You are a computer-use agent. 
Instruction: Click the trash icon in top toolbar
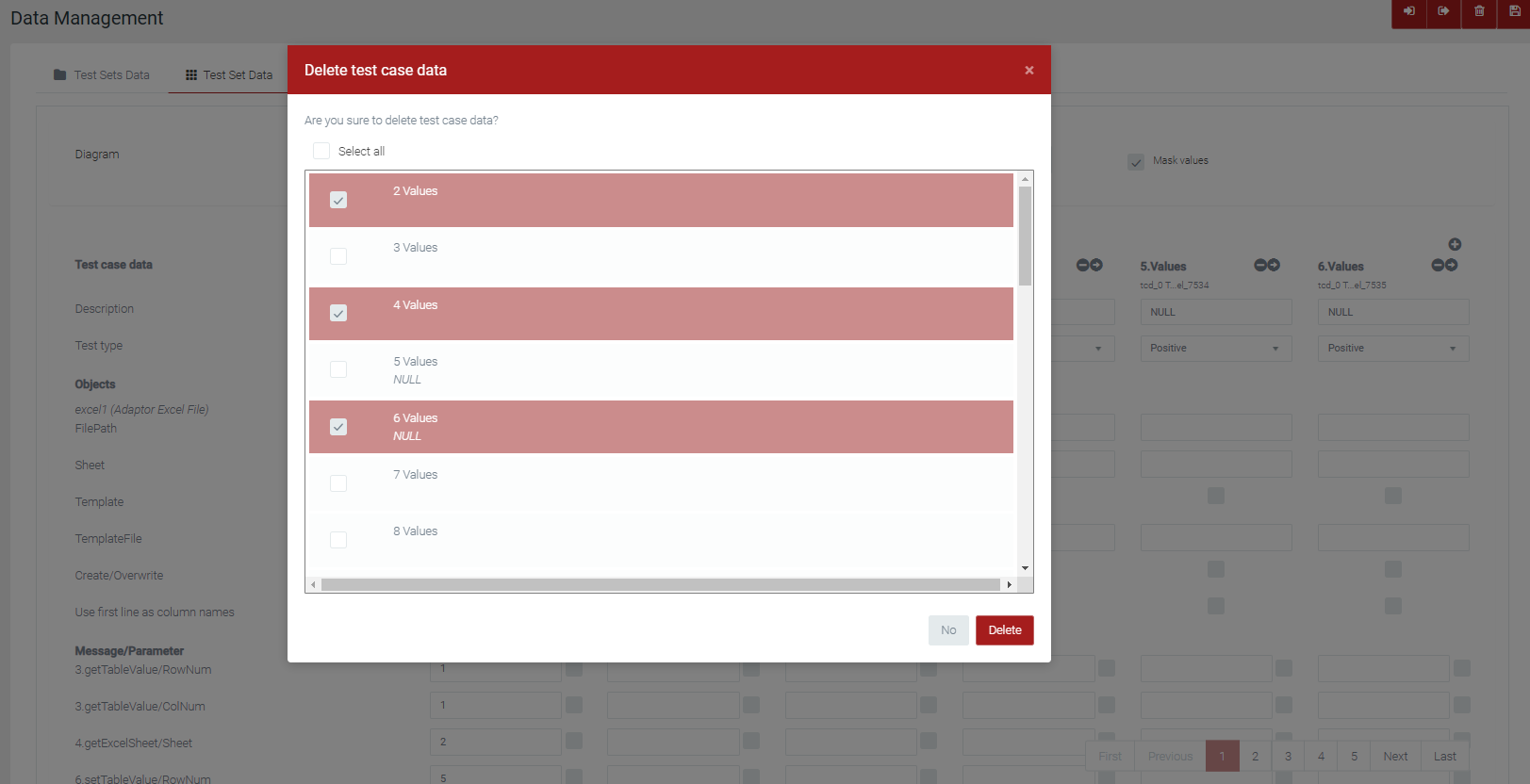click(1479, 11)
